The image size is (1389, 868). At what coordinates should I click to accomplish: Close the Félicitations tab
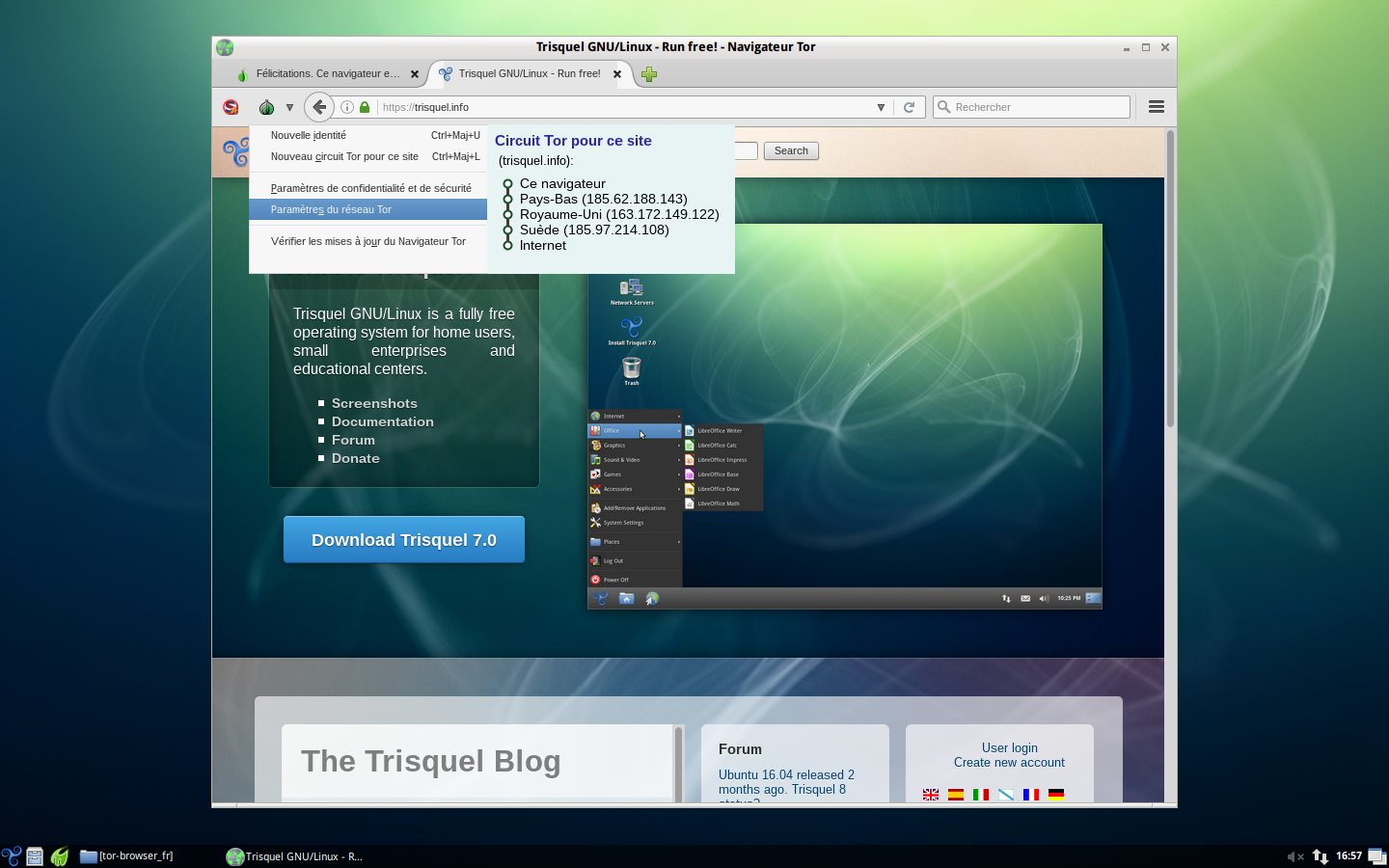[x=415, y=74]
